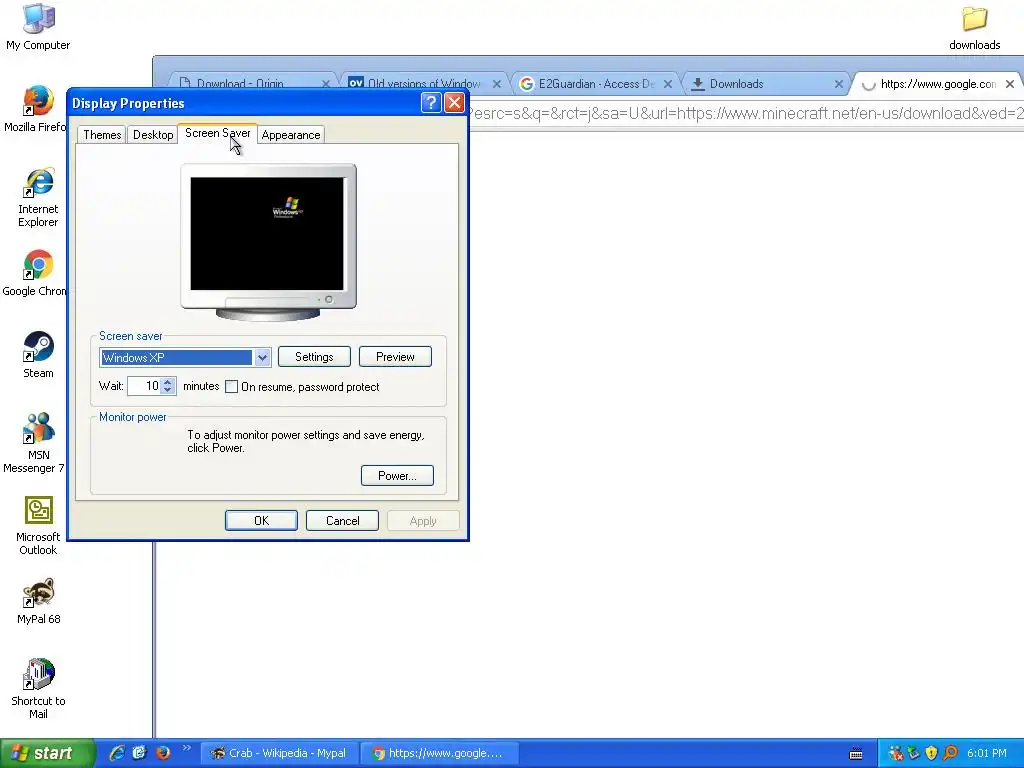Switch to the Appearance tab
The width and height of the screenshot is (1024, 768).
[291, 135]
